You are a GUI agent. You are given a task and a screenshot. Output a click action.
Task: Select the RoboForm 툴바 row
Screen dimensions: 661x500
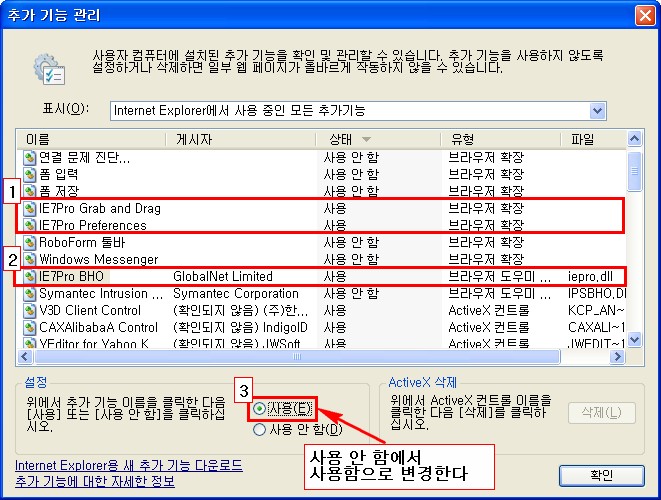322,242
